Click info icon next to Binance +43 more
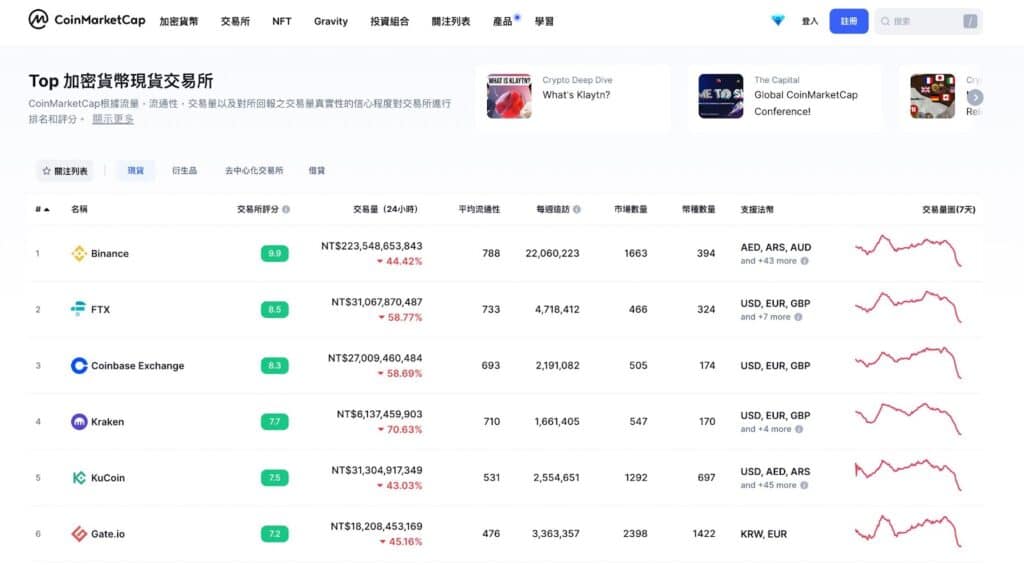Viewport: 1024px width, 565px height. 805,261
